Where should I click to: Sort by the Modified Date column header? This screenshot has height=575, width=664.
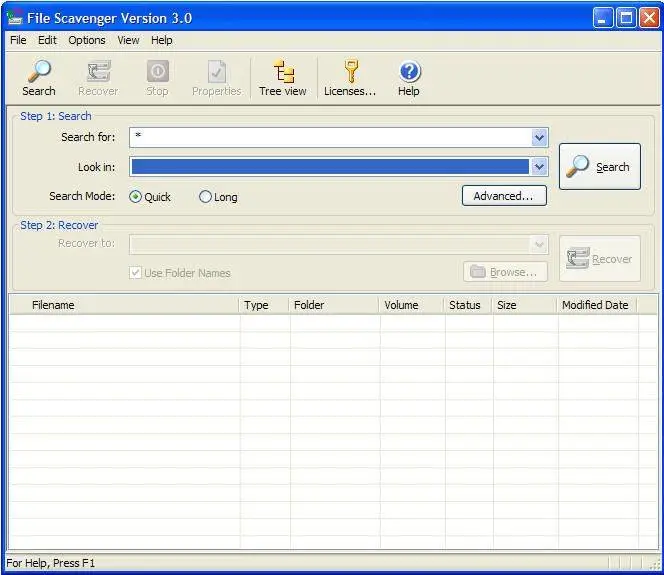pyautogui.click(x=597, y=305)
